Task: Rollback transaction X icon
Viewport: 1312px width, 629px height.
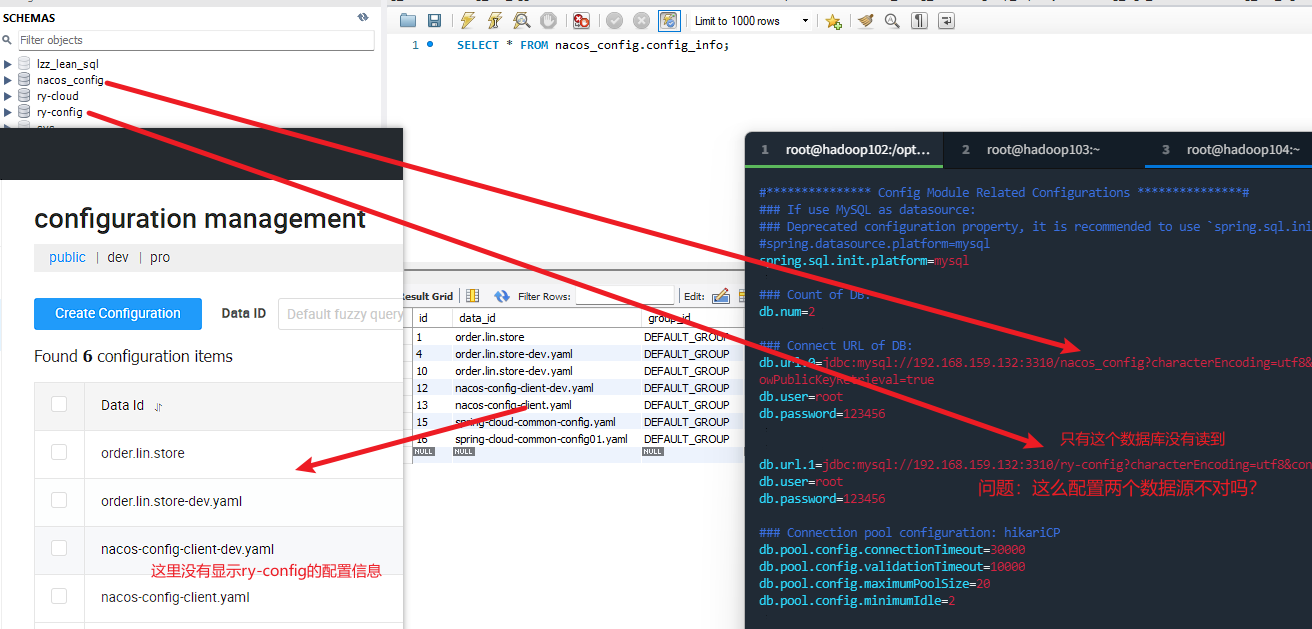Action: [641, 20]
